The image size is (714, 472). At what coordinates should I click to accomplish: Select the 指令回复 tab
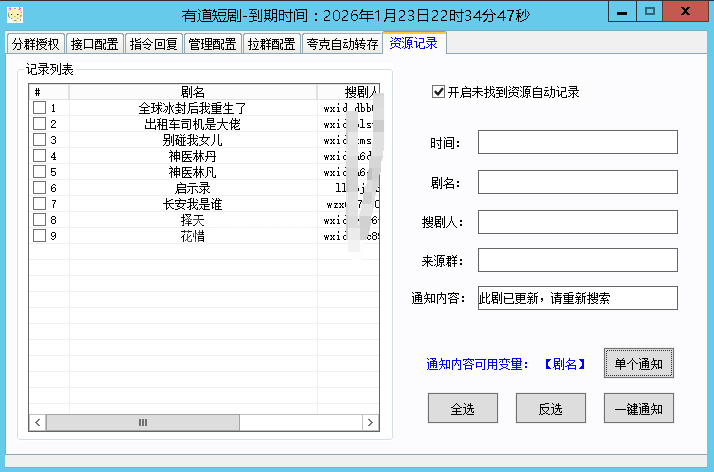pos(153,44)
